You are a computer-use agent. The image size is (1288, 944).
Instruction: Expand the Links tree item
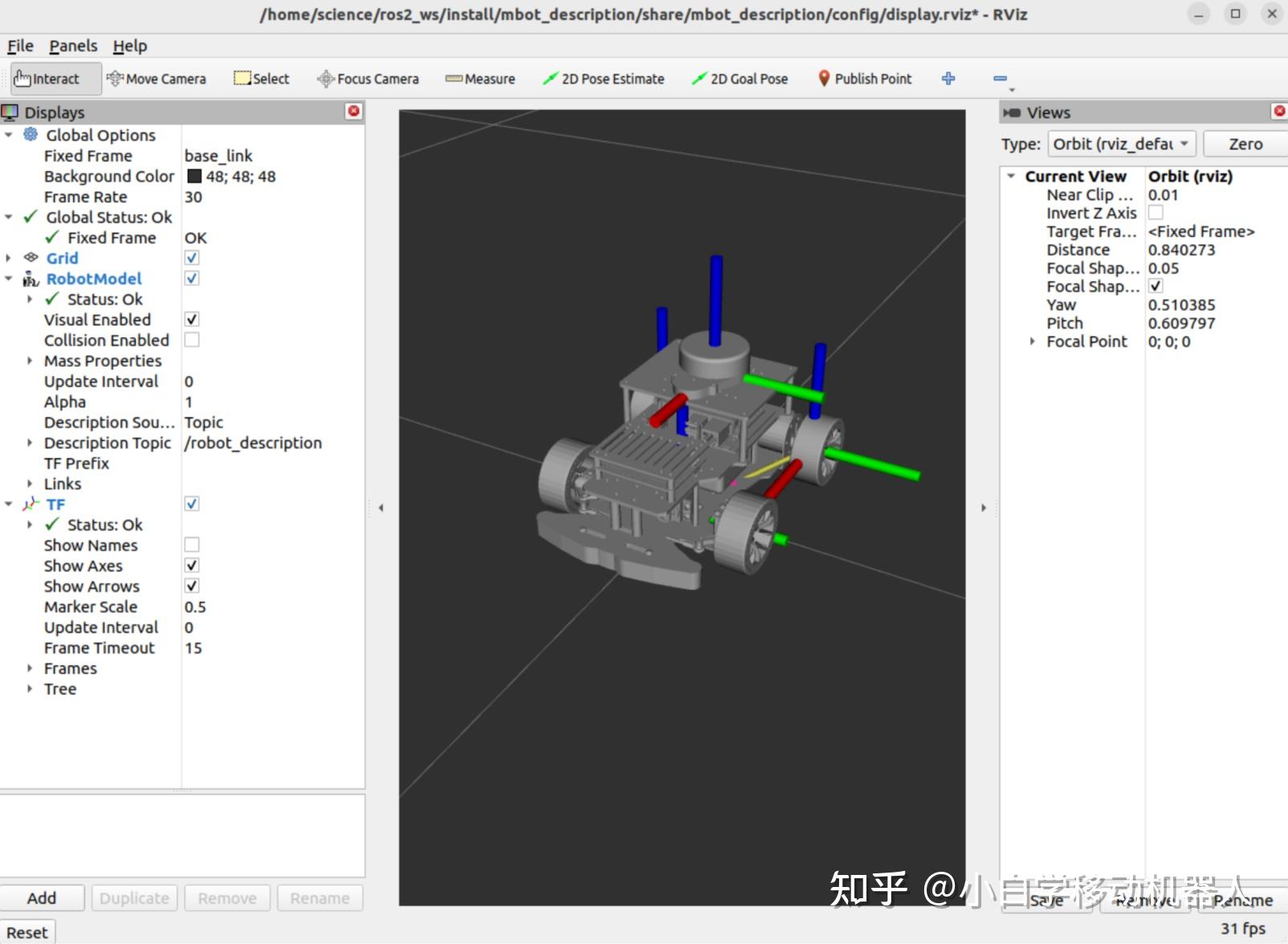tap(30, 484)
